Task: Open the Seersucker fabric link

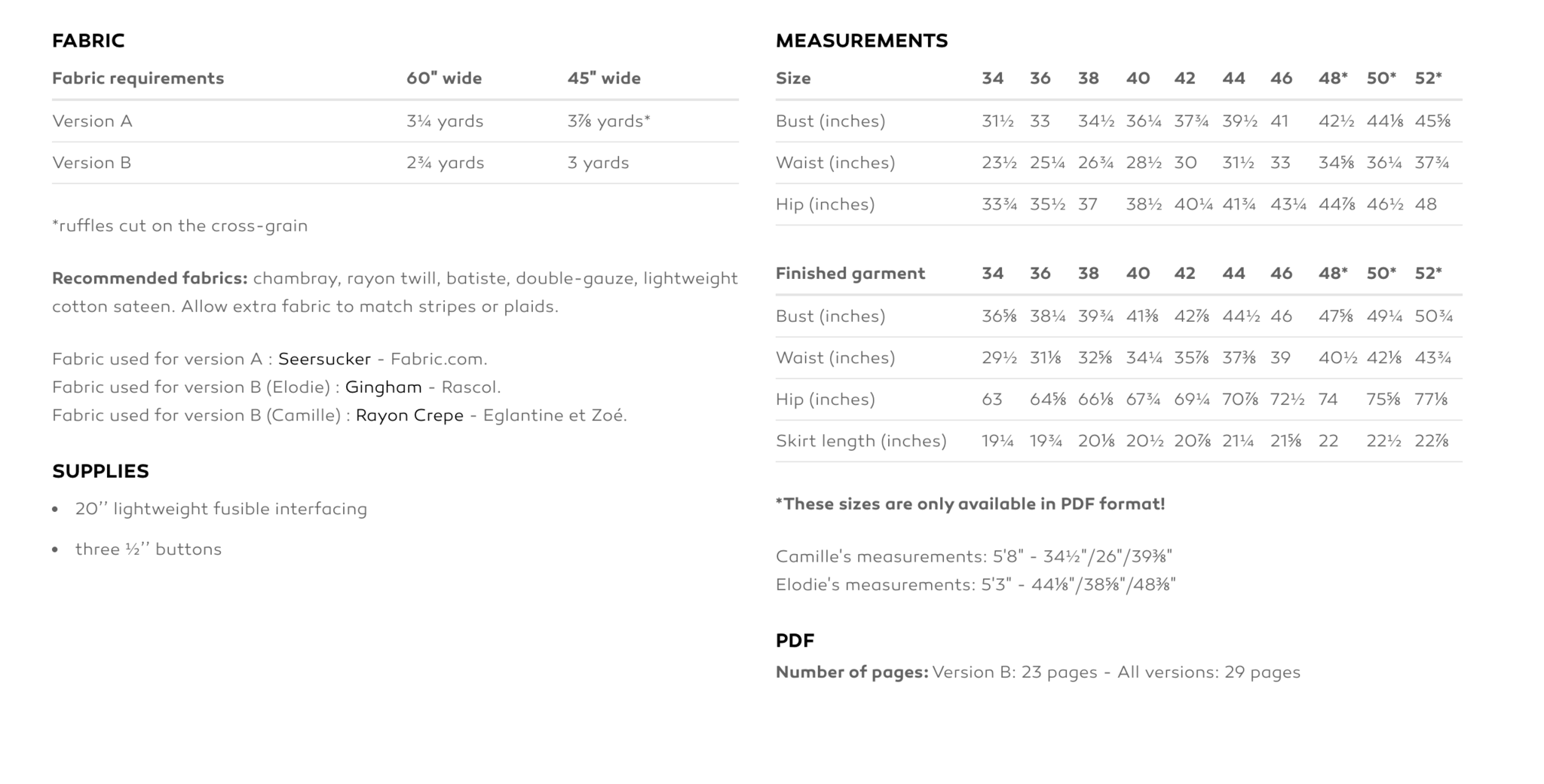Action: 324,359
